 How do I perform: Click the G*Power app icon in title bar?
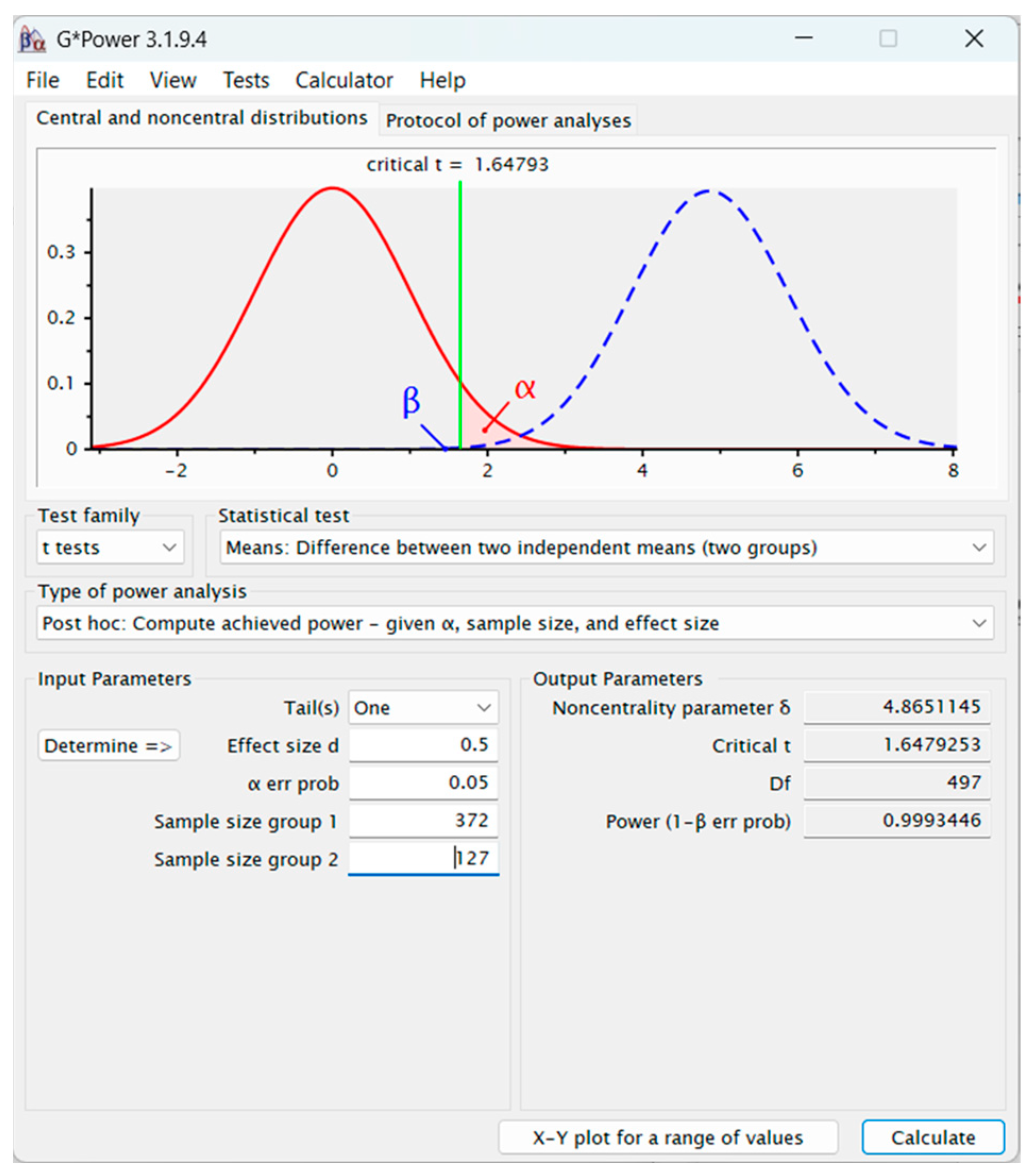click(32, 40)
